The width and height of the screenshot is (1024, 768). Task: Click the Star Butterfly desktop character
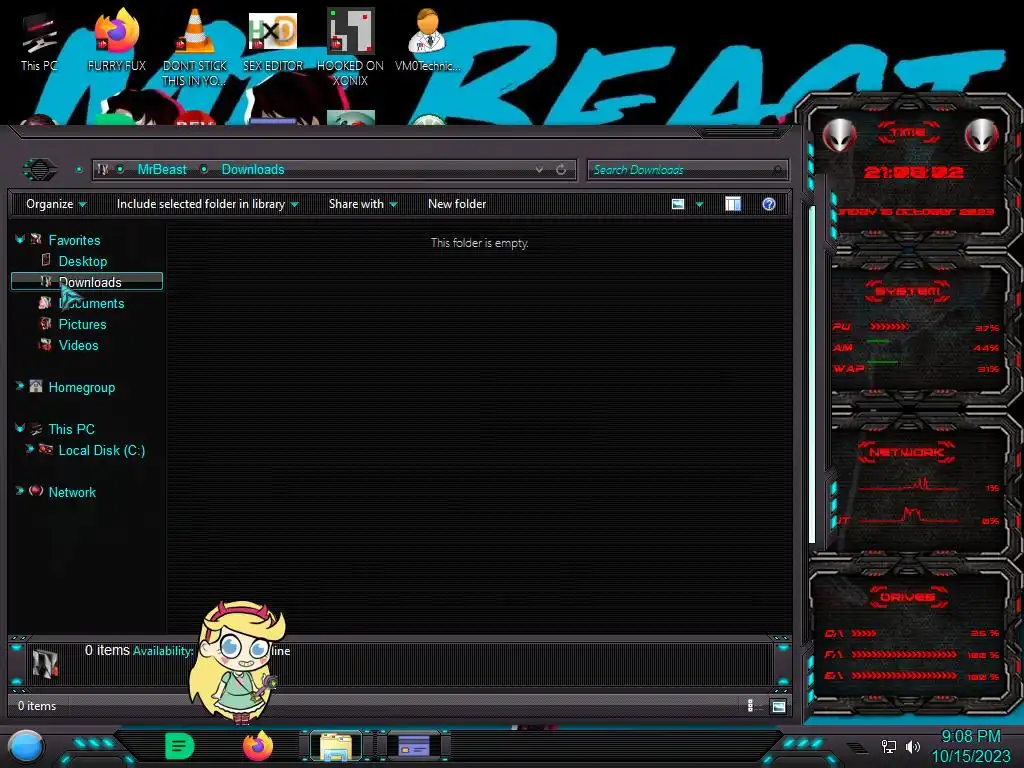click(236, 661)
